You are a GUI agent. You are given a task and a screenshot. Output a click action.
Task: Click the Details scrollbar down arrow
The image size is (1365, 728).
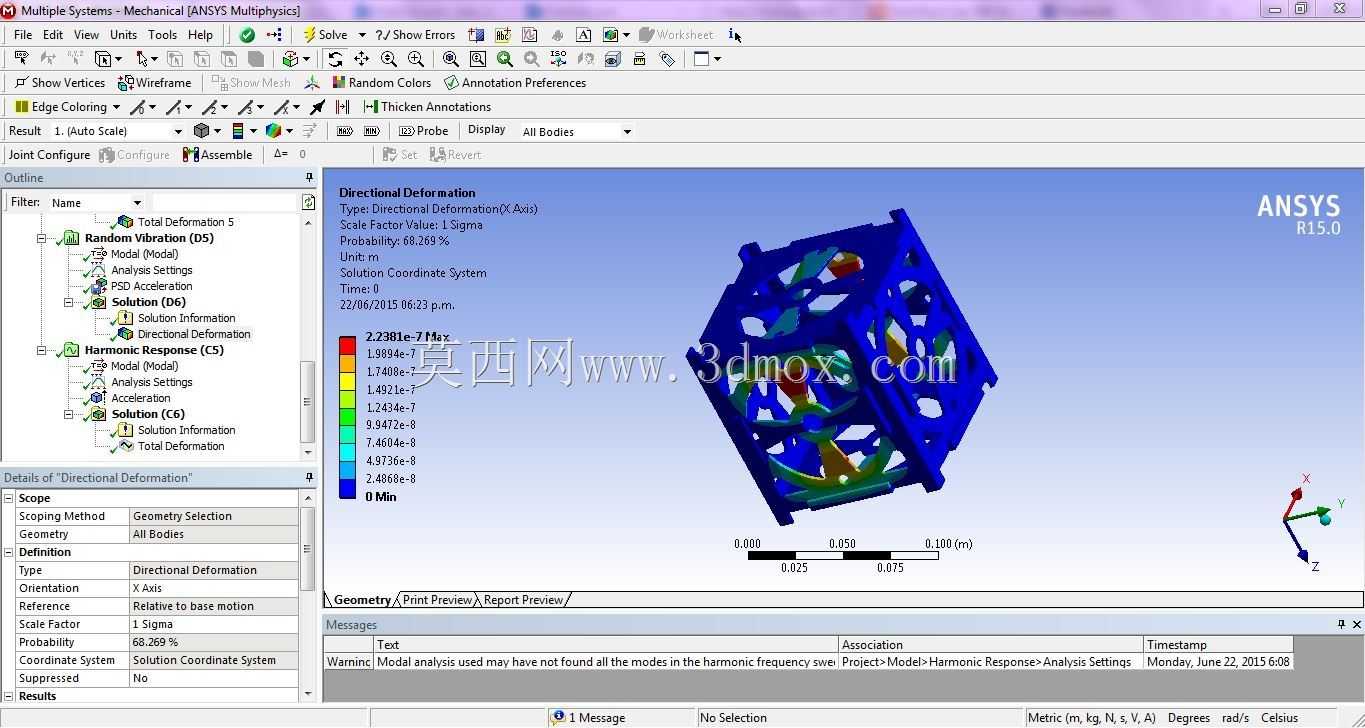307,693
